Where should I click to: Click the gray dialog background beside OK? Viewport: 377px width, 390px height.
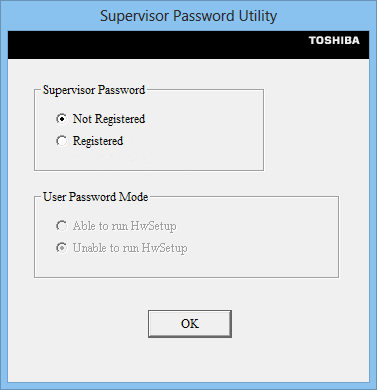tap(293, 325)
